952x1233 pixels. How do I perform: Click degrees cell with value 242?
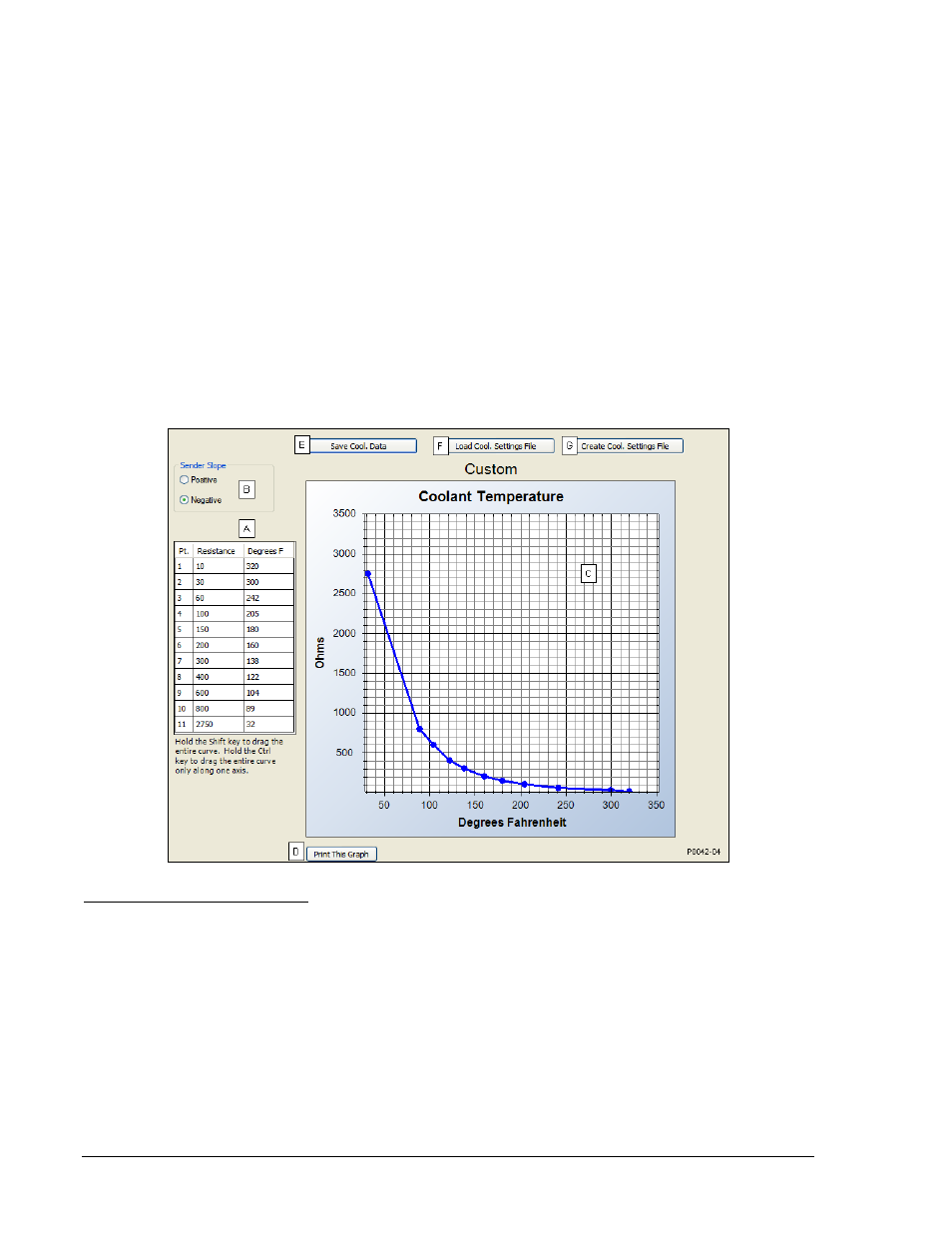pos(268,598)
